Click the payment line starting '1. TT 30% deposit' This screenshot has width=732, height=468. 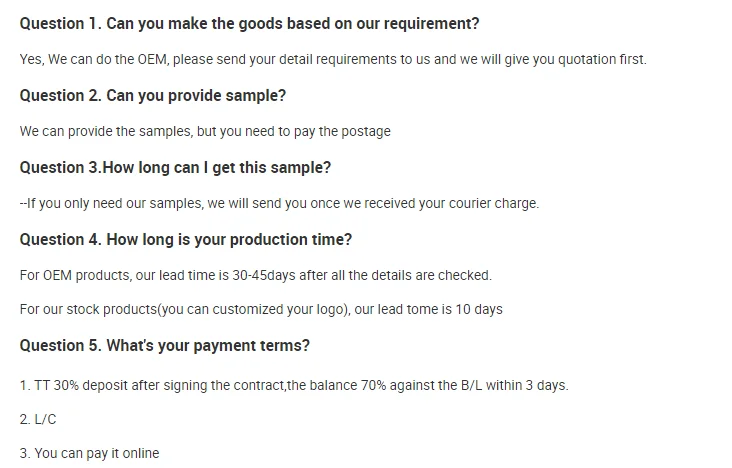[x=294, y=385]
